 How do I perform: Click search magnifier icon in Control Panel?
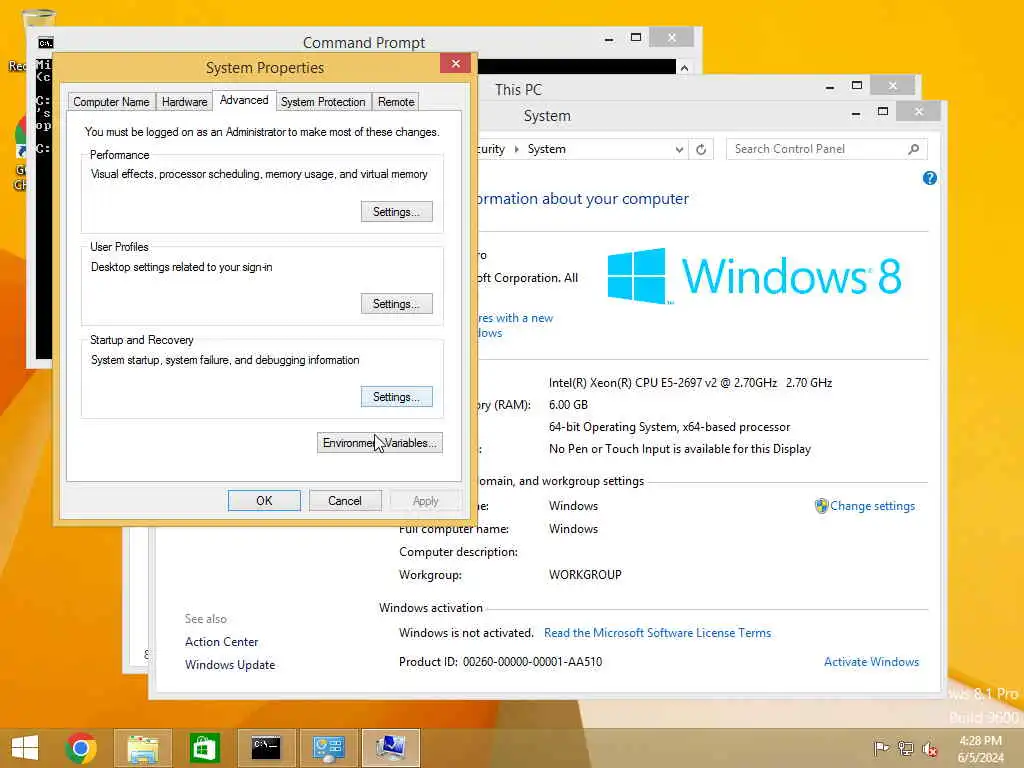coord(914,149)
